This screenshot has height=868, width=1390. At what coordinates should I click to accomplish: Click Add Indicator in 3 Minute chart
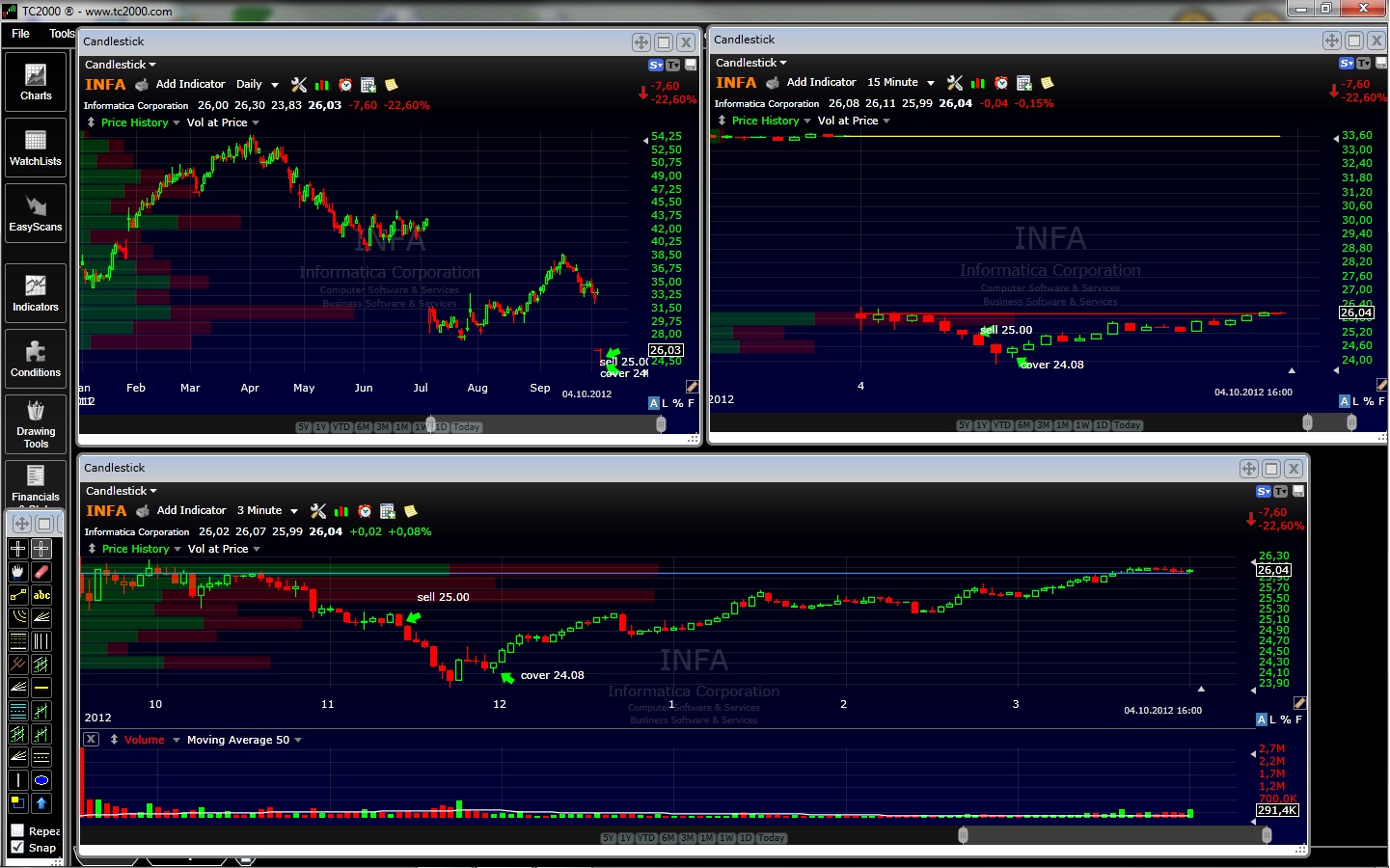pos(191,511)
